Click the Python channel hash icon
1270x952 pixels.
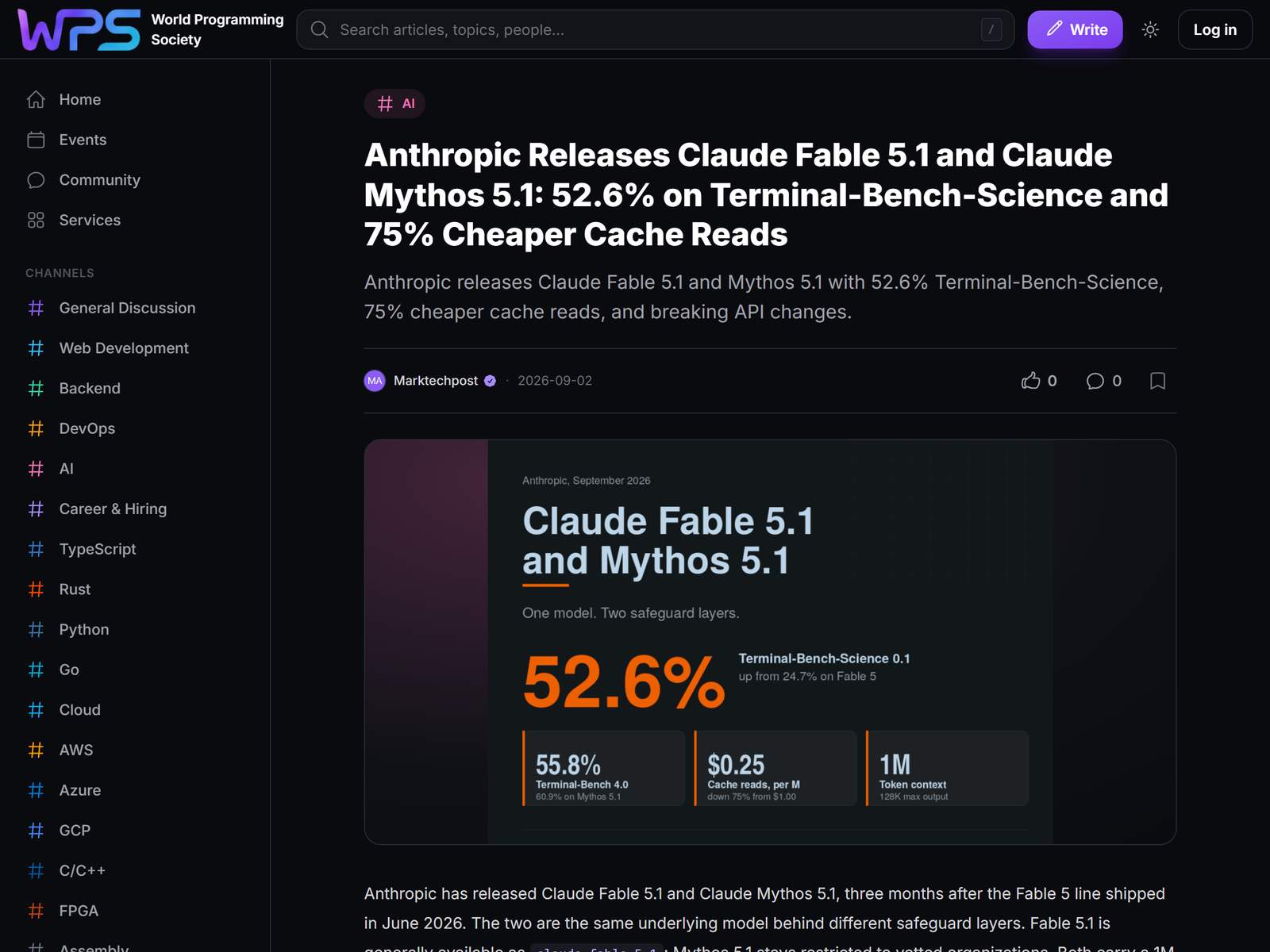click(36, 629)
